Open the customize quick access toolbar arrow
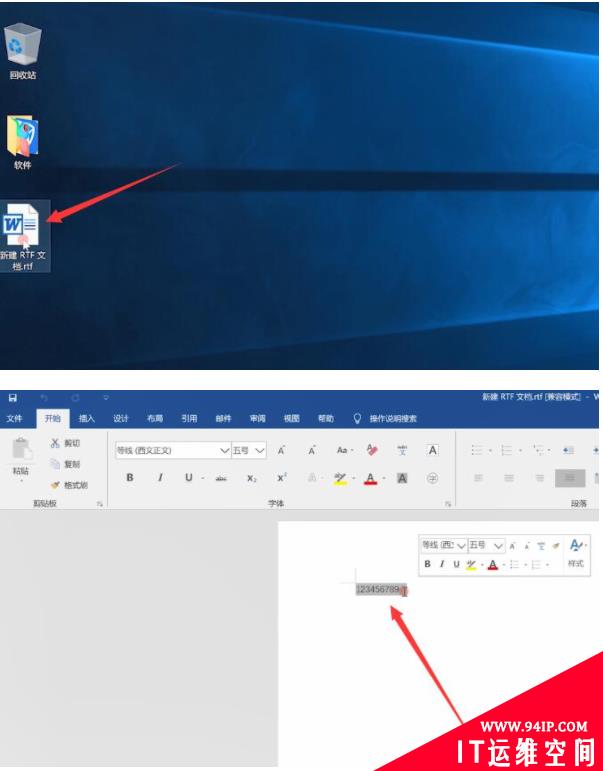This screenshot has height=771, width=603. click(x=106, y=398)
